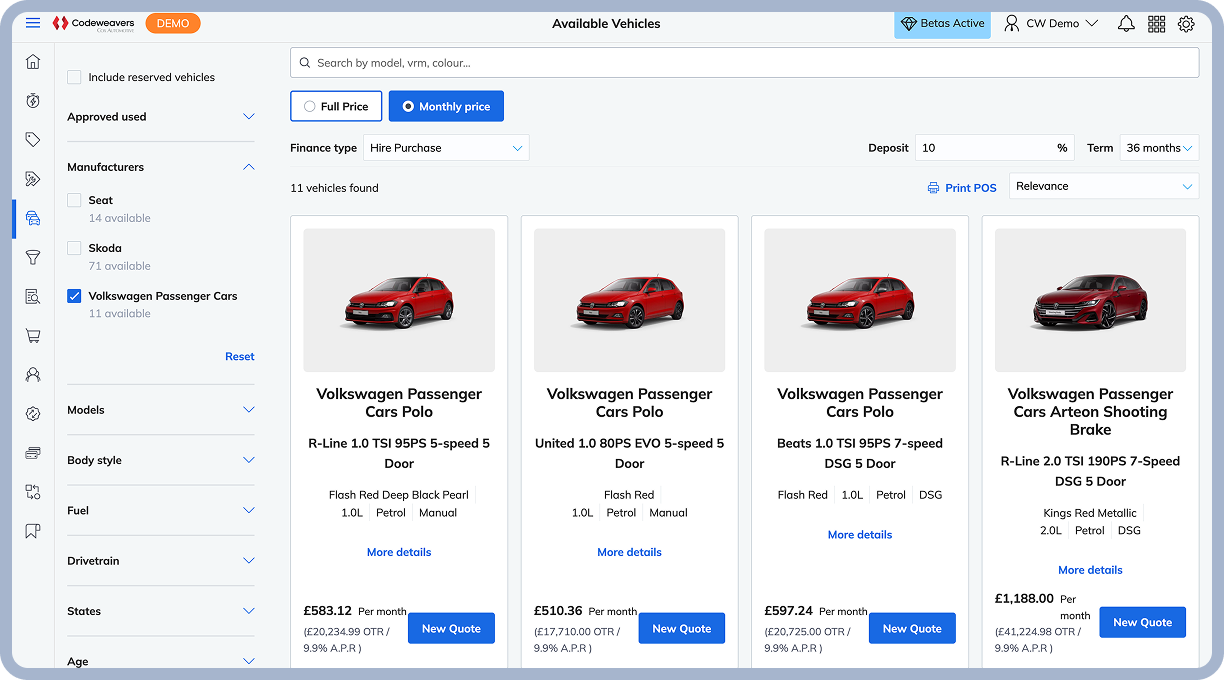The image size is (1224, 680).
Task: Click the Polo United car thumbnail
Action: pos(629,300)
